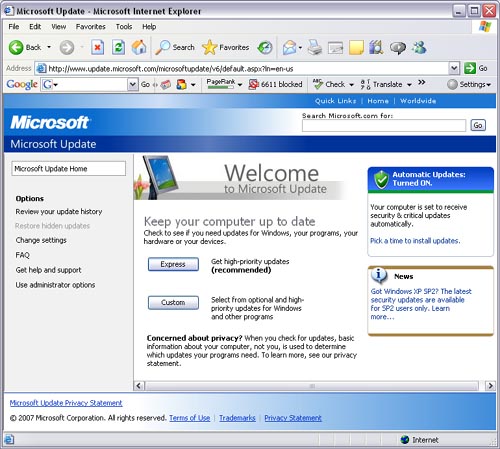This screenshot has height=449, width=500.
Task: Click the Internet zone globe in status bar
Action: pyautogui.click(x=405, y=440)
